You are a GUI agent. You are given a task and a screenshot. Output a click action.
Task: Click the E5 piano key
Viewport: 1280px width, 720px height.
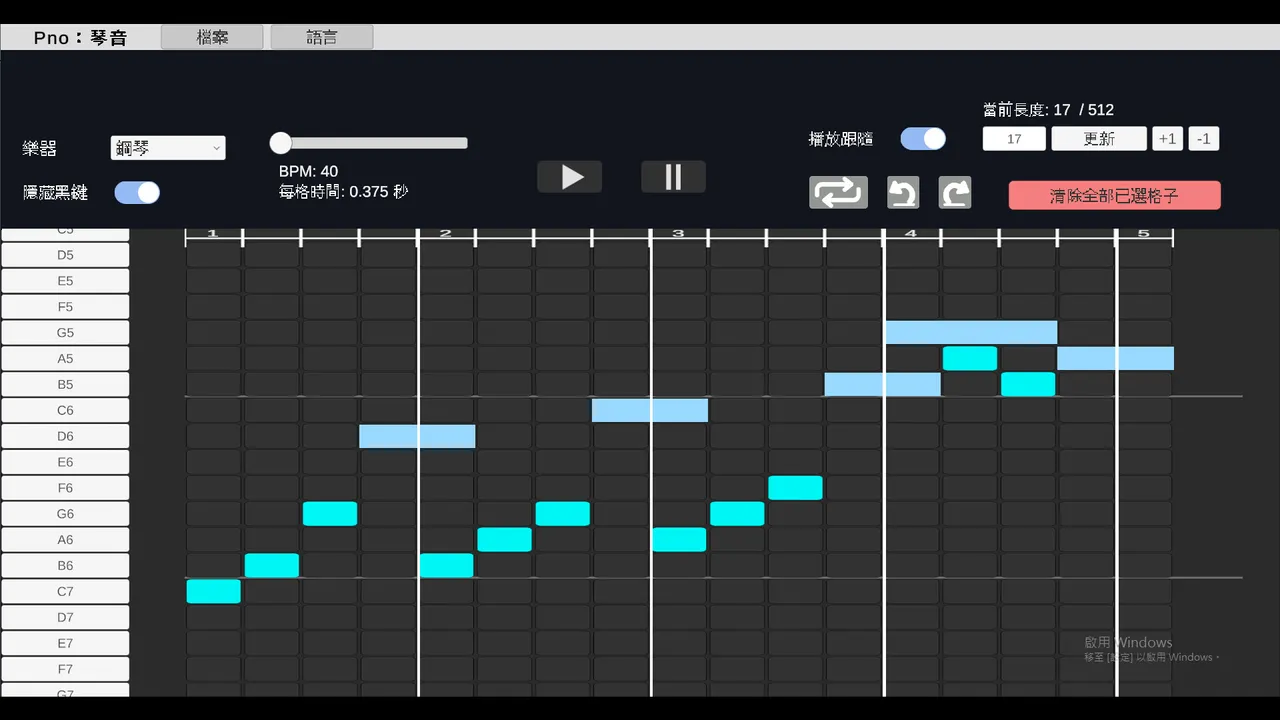tap(65, 281)
